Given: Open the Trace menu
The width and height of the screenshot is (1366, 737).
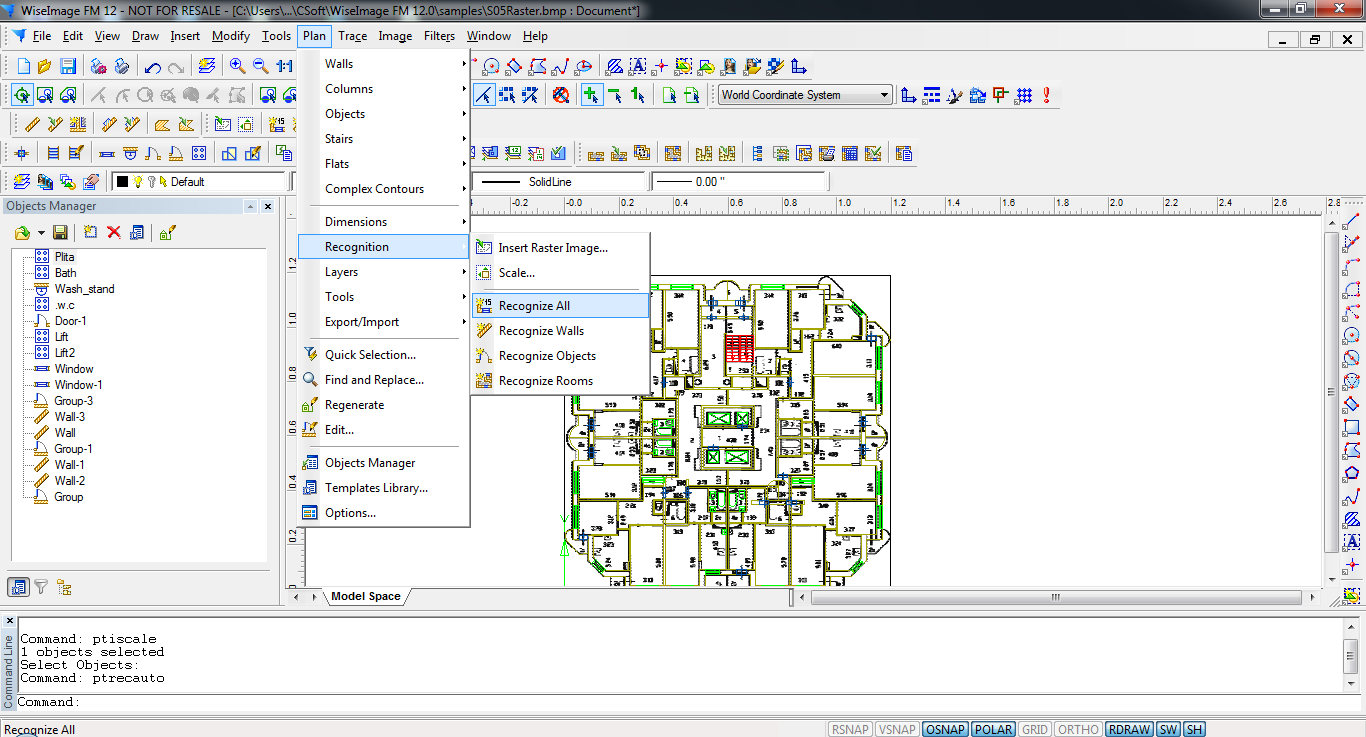Looking at the screenshot, I should (x=352, y=36).
